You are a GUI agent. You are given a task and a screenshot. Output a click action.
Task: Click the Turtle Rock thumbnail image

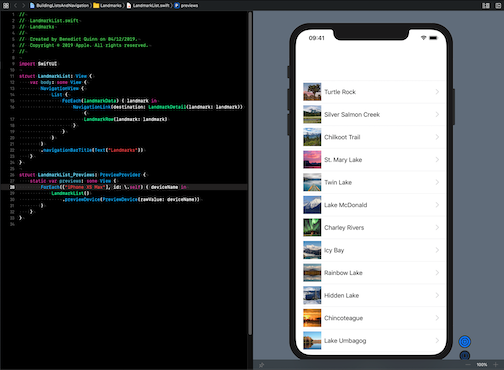click(x=312, y=92)
